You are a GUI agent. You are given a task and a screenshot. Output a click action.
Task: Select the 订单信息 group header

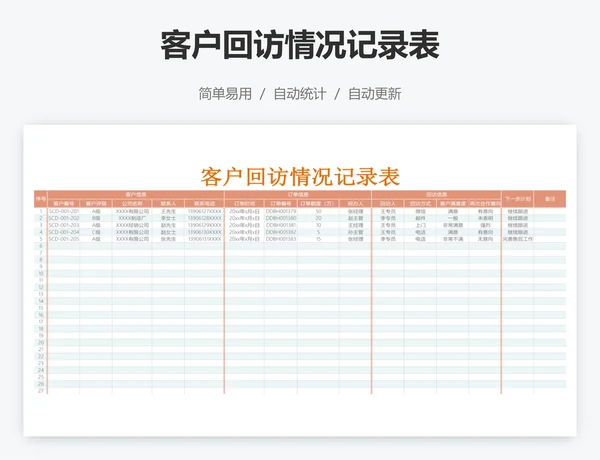point(298,194)
